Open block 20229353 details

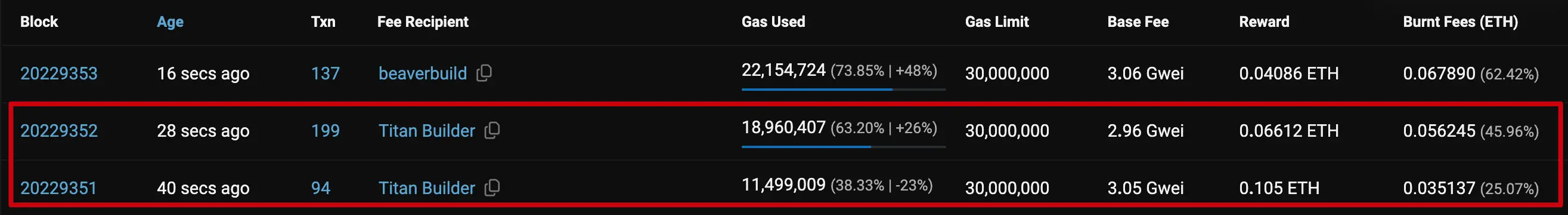point(58,73)
